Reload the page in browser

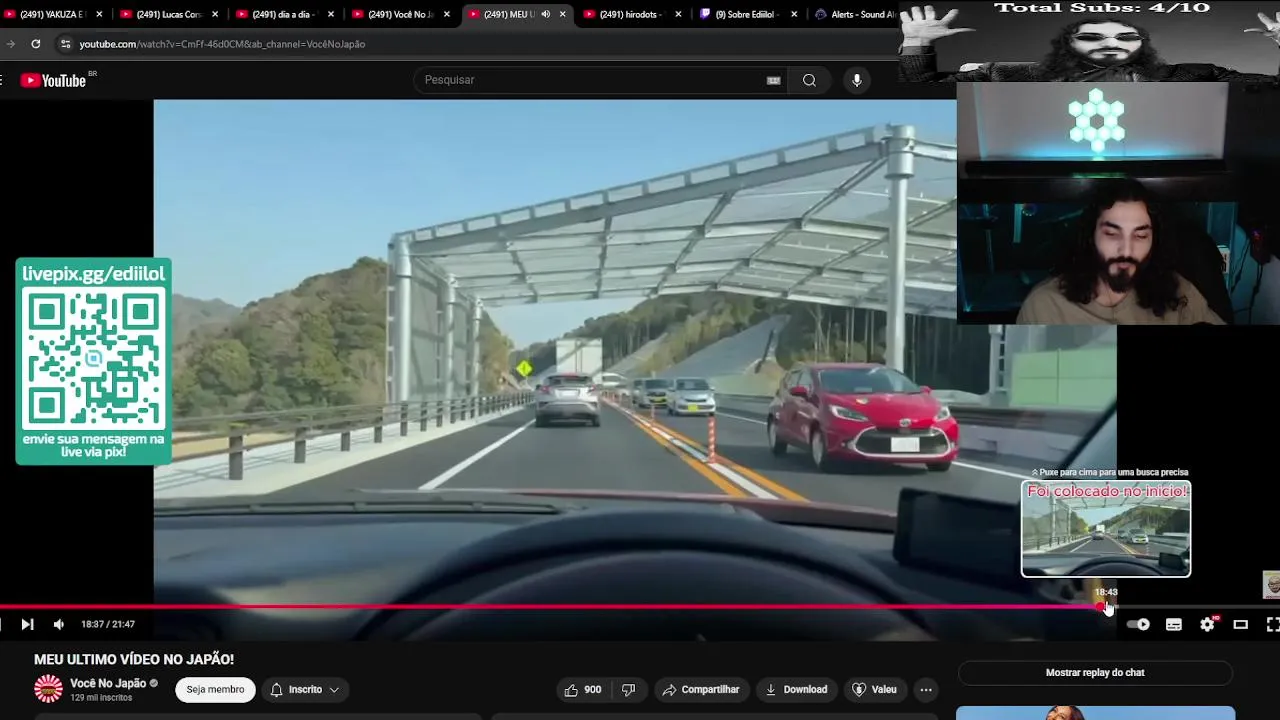35,44
